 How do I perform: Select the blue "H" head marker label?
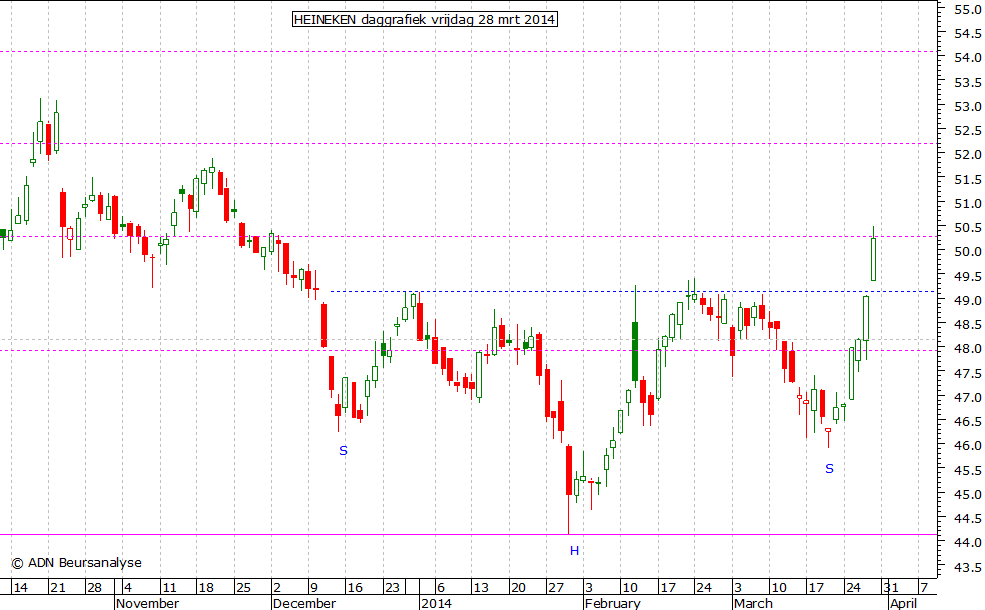pyautogui.click(x=574, y=551)
